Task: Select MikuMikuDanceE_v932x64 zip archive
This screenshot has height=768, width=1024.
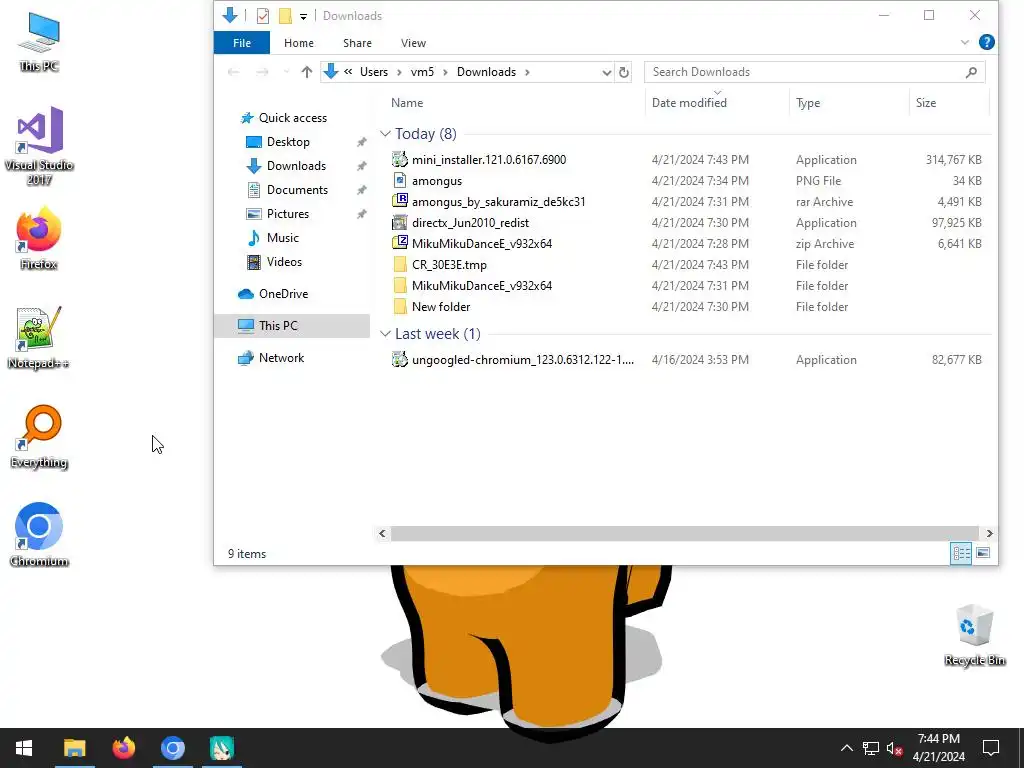Action: [481, 244]
